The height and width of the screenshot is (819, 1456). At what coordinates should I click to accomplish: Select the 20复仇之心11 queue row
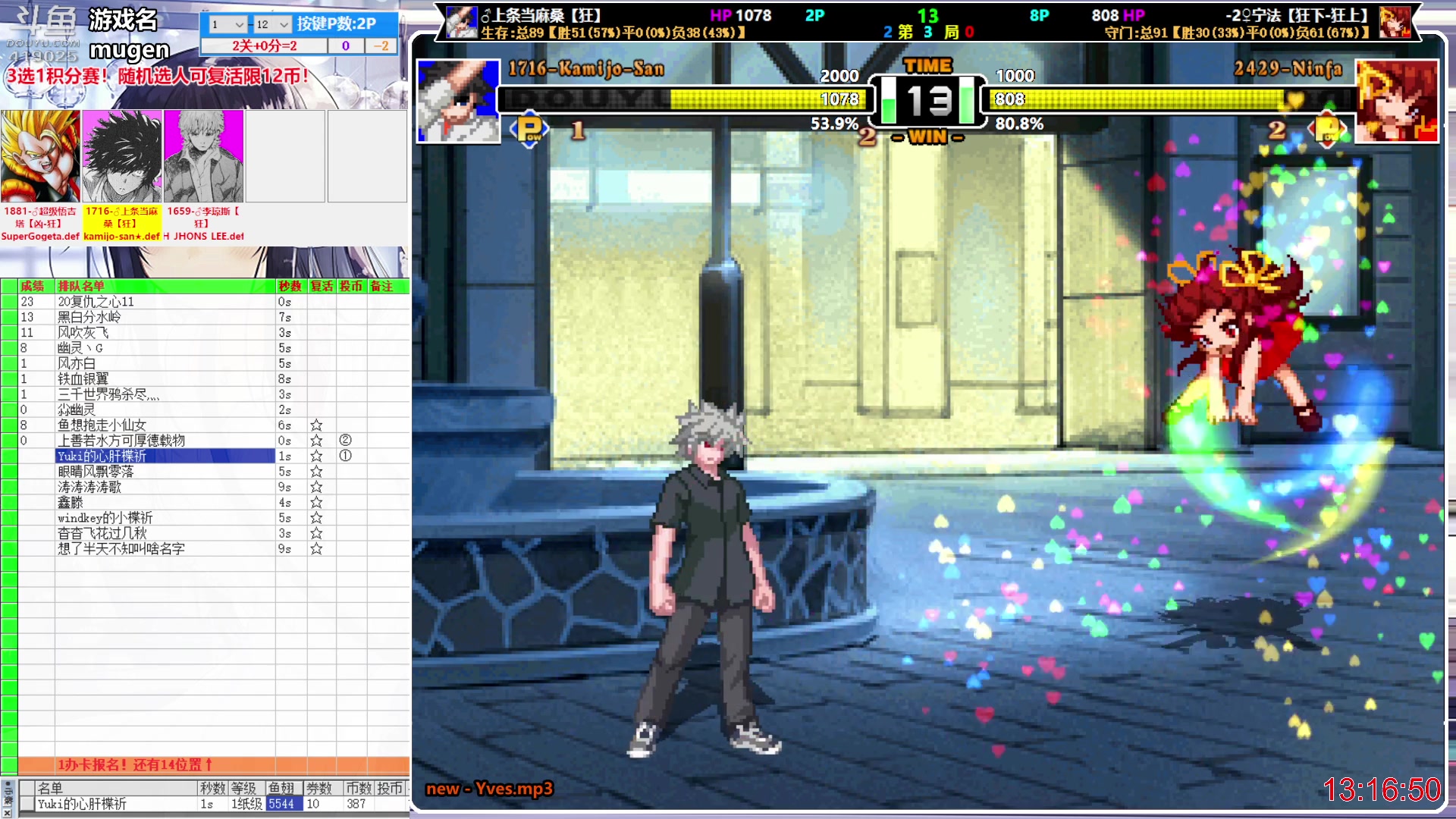165,302
